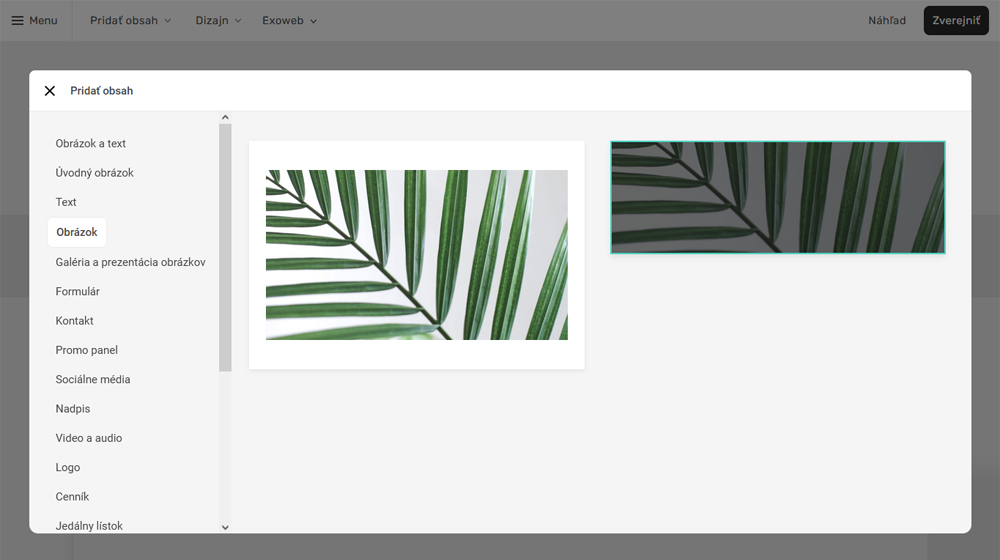This screenshot has height=560, width=1000.
Task: Close the Pridať obsah dialog
Action: [50, 91]
